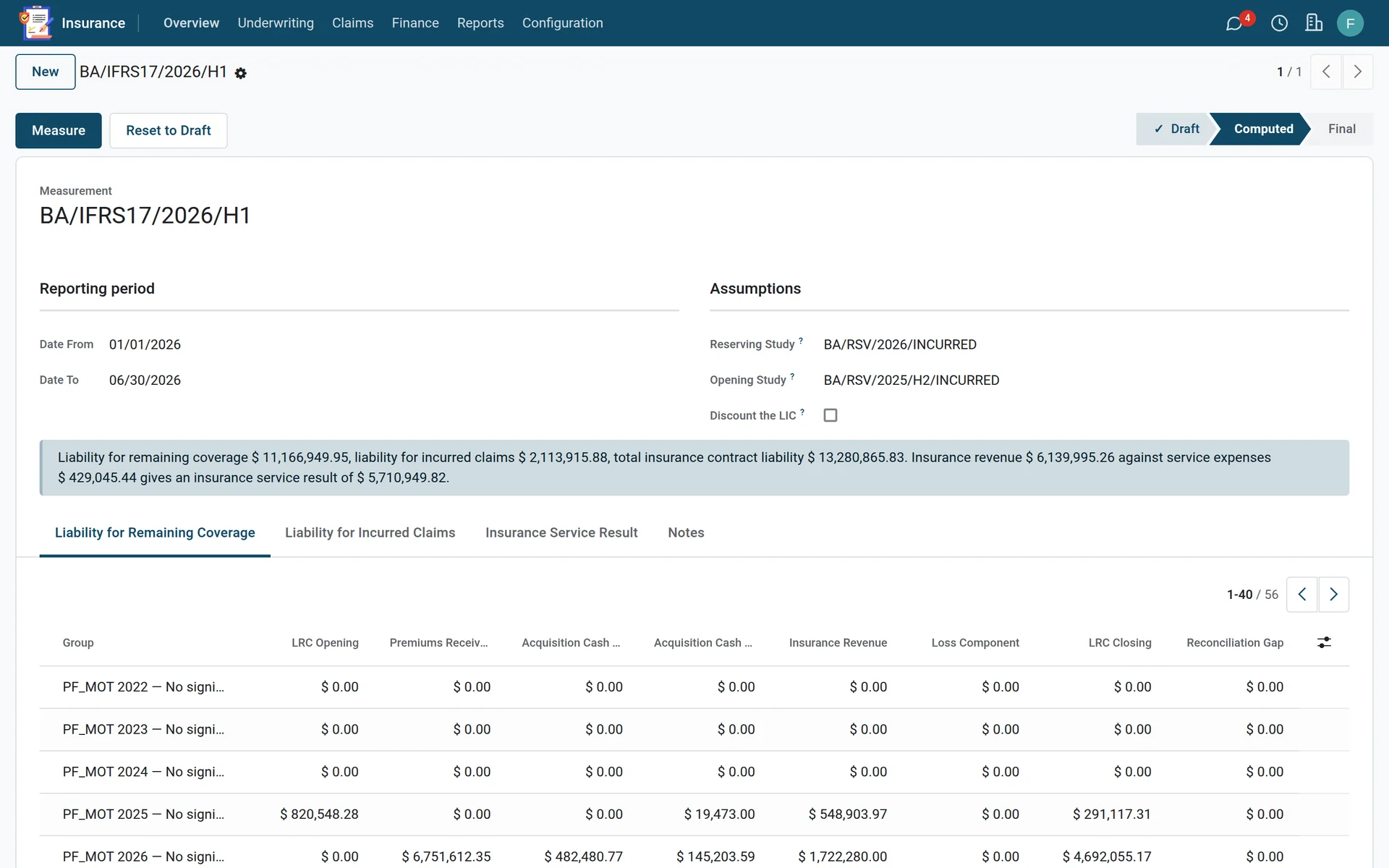Click Reset to Draft button

tap(169, 131)
